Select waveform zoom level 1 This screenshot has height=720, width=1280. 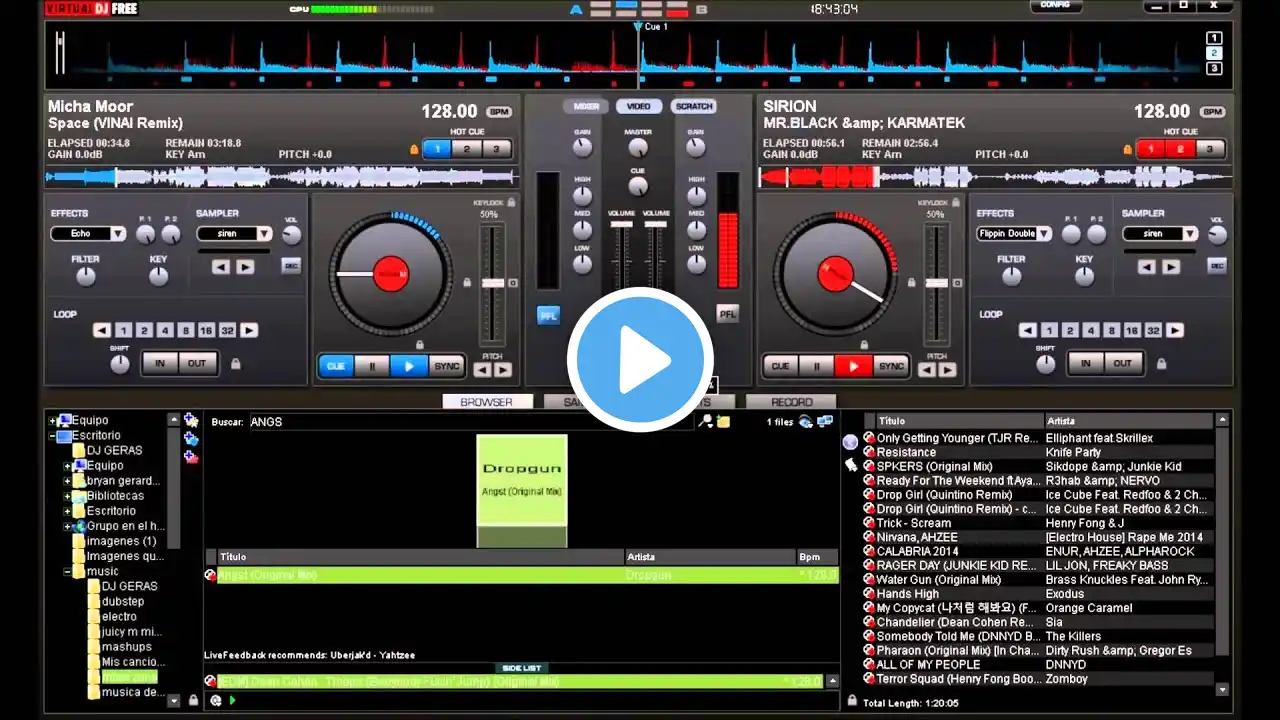click(1214, 38)
